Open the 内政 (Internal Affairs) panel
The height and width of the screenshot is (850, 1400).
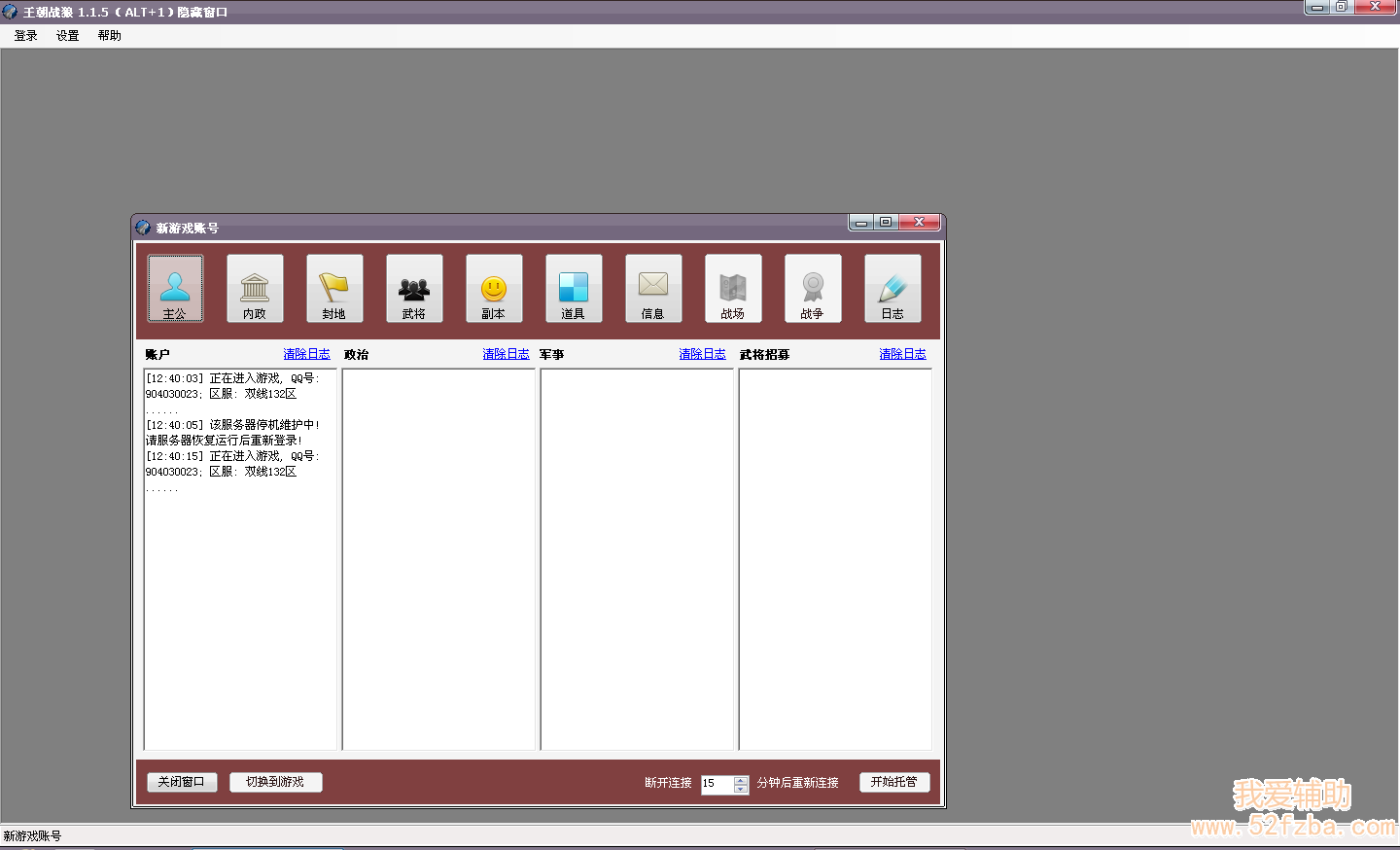(x=255, y=288)
